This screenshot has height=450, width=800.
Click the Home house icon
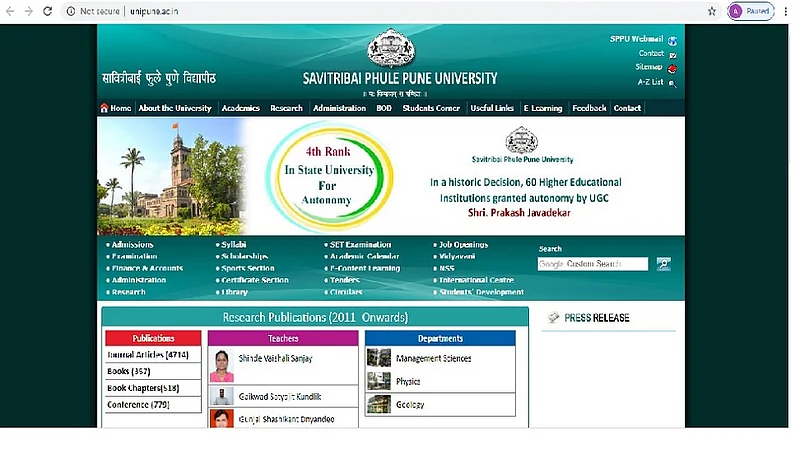coord(104,108)
